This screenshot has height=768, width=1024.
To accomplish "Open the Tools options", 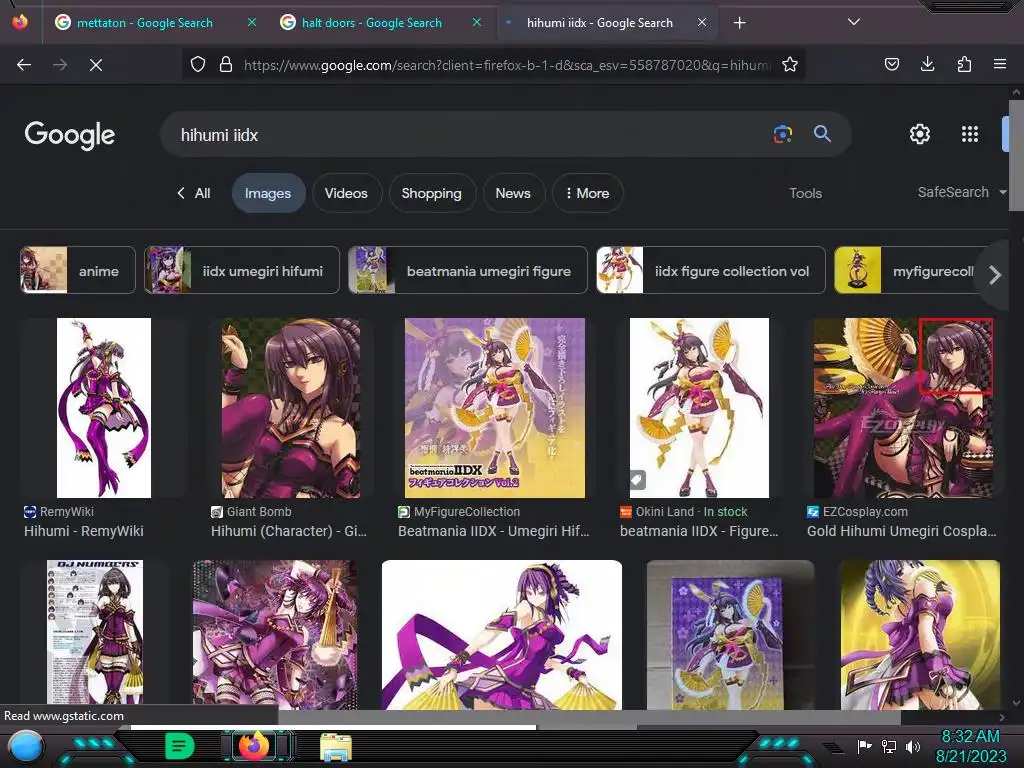I will pos(805,193).
